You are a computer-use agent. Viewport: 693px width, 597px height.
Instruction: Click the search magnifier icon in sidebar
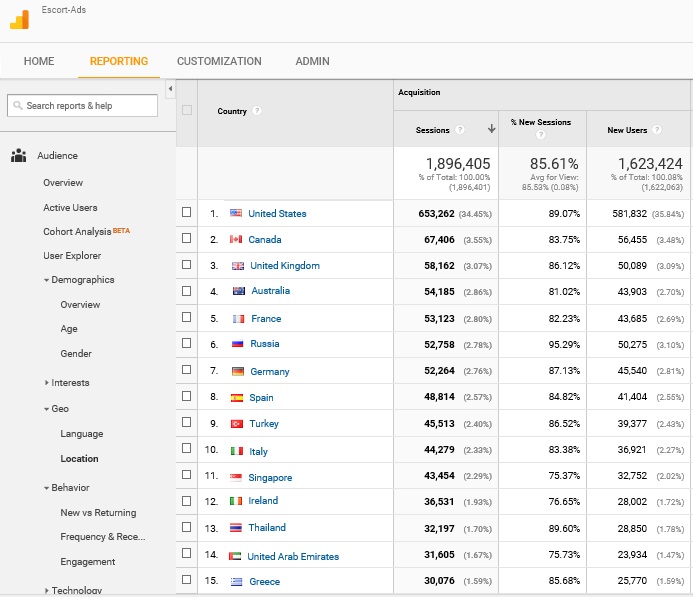[x=18, y=105]
